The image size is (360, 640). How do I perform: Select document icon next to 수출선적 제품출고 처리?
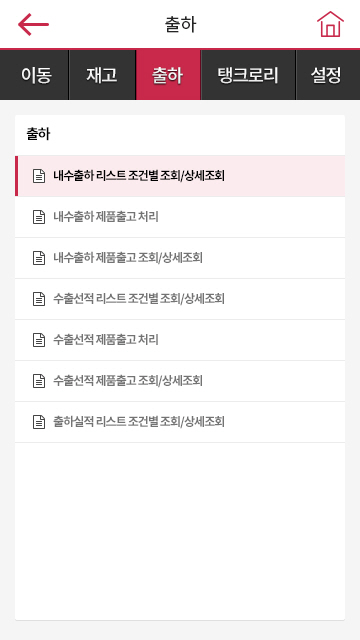(39, 340)
